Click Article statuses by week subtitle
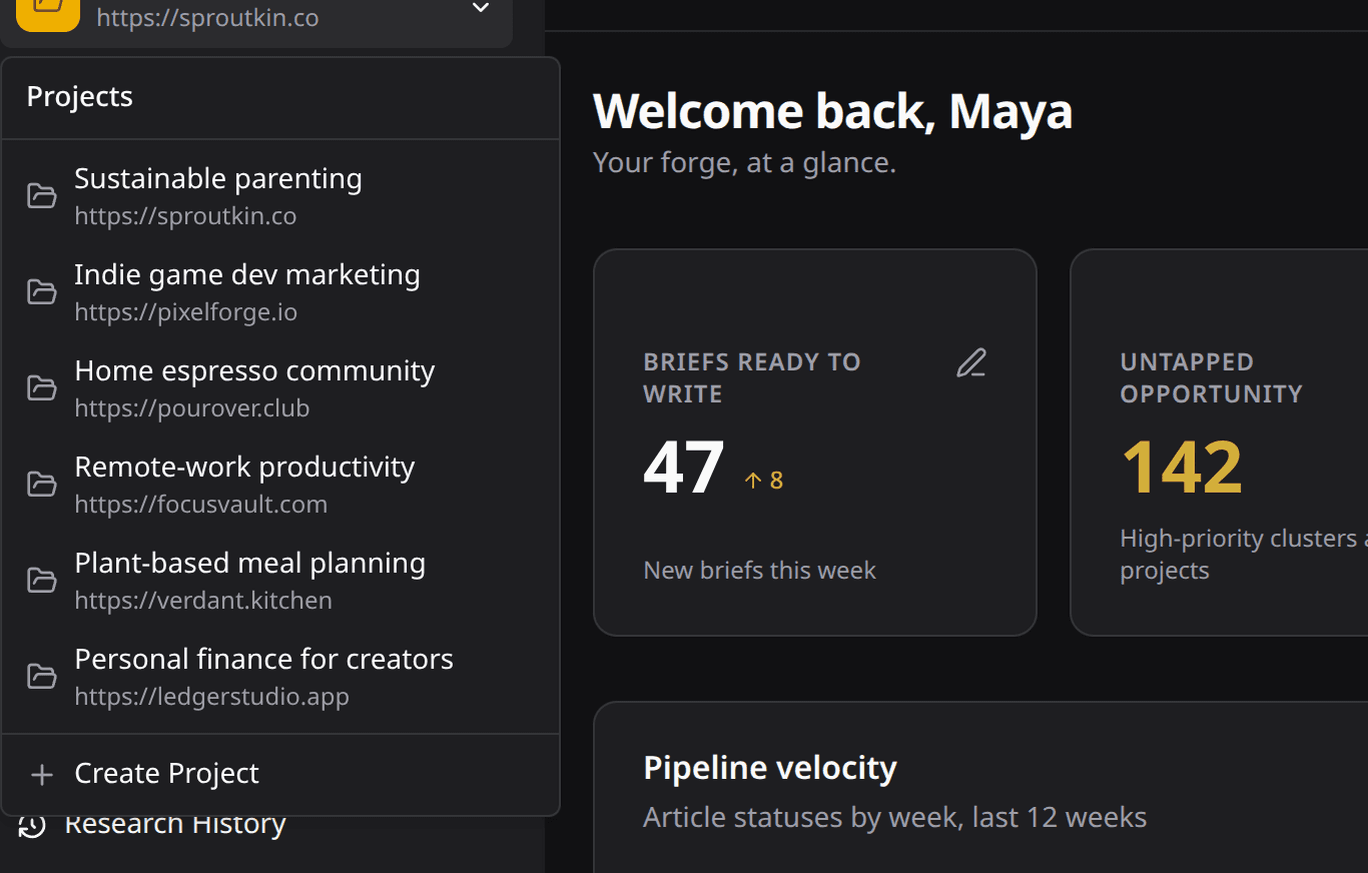Screen dimensions: 1368x873 (895, 817)
